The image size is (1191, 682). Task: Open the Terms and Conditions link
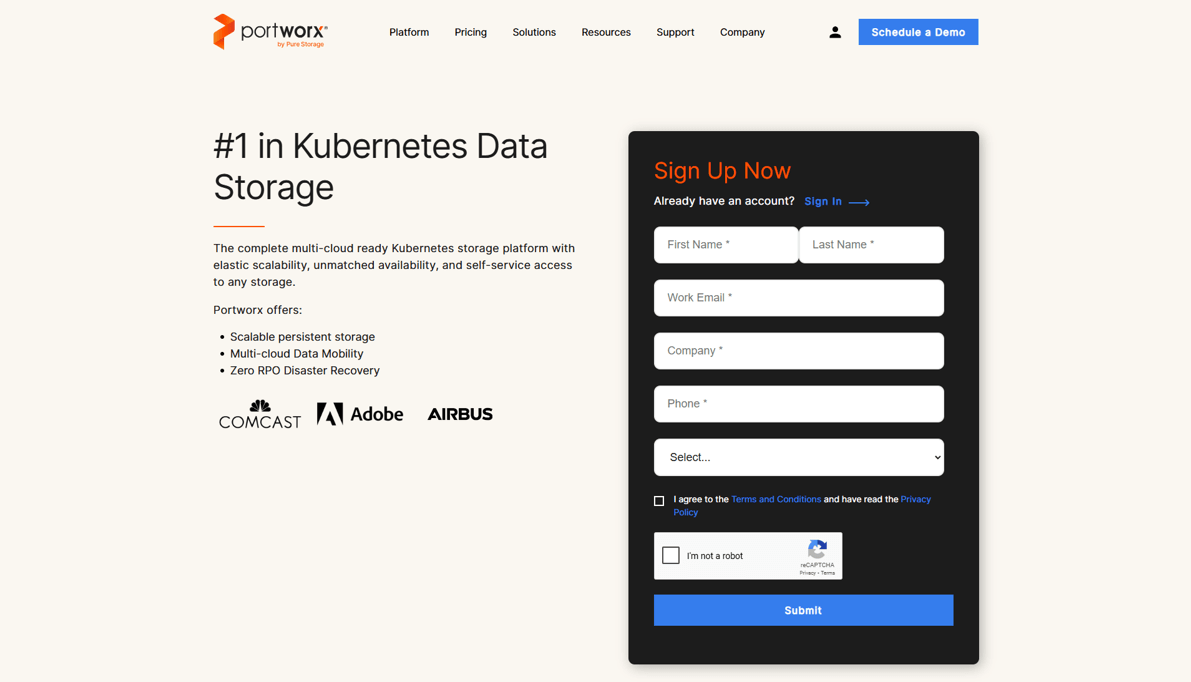click(776, 499)
